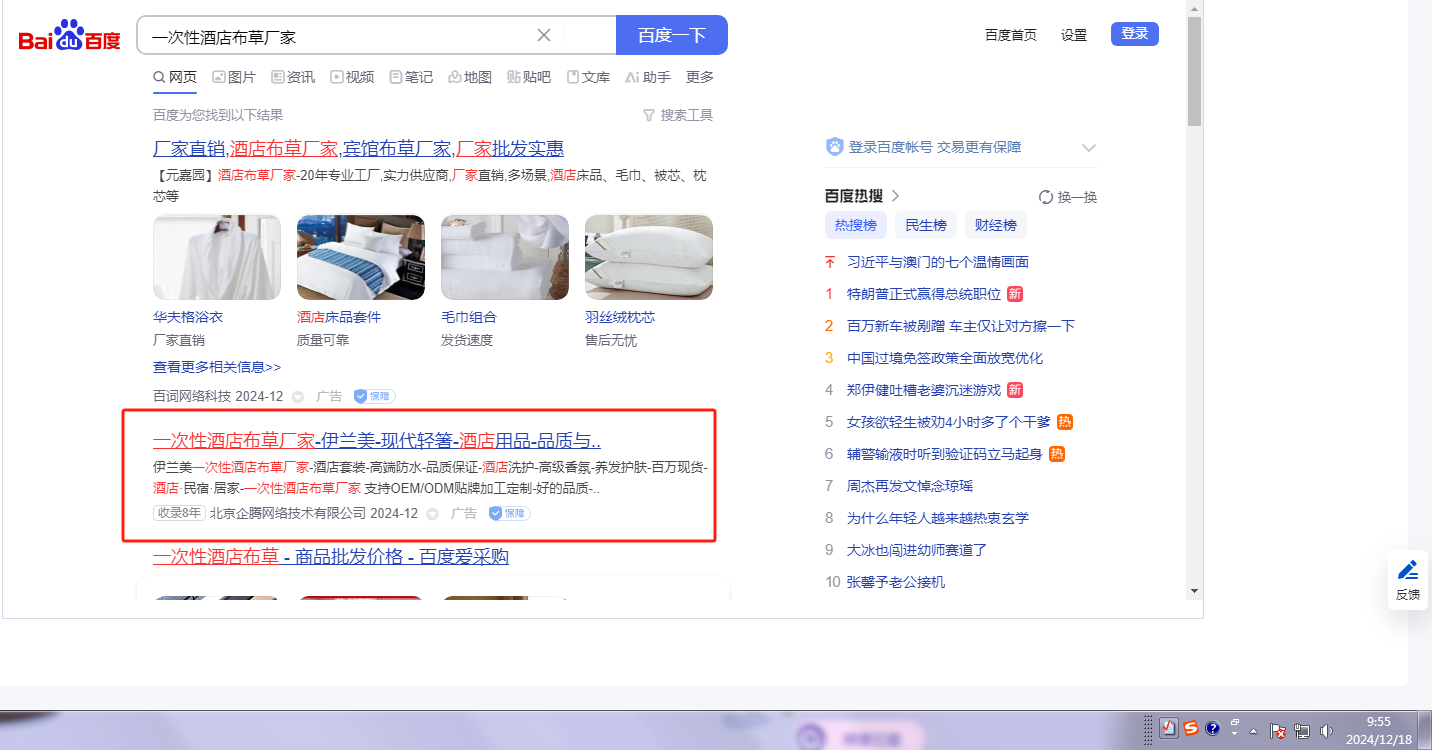Click the blue help question-mark tray icon
1432x750 pixels.
1213,729
